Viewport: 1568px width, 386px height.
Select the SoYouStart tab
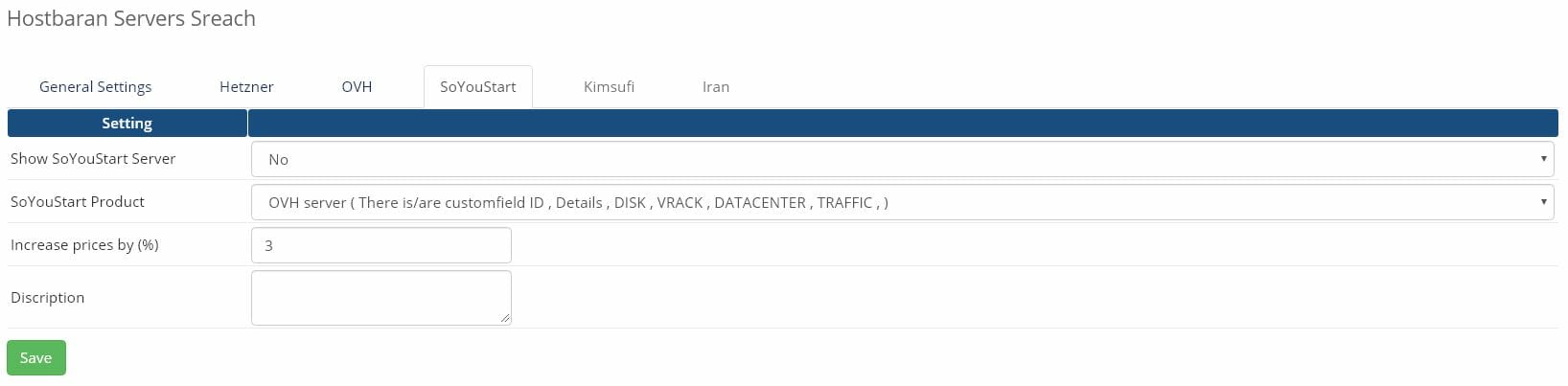tap(477, 86)
